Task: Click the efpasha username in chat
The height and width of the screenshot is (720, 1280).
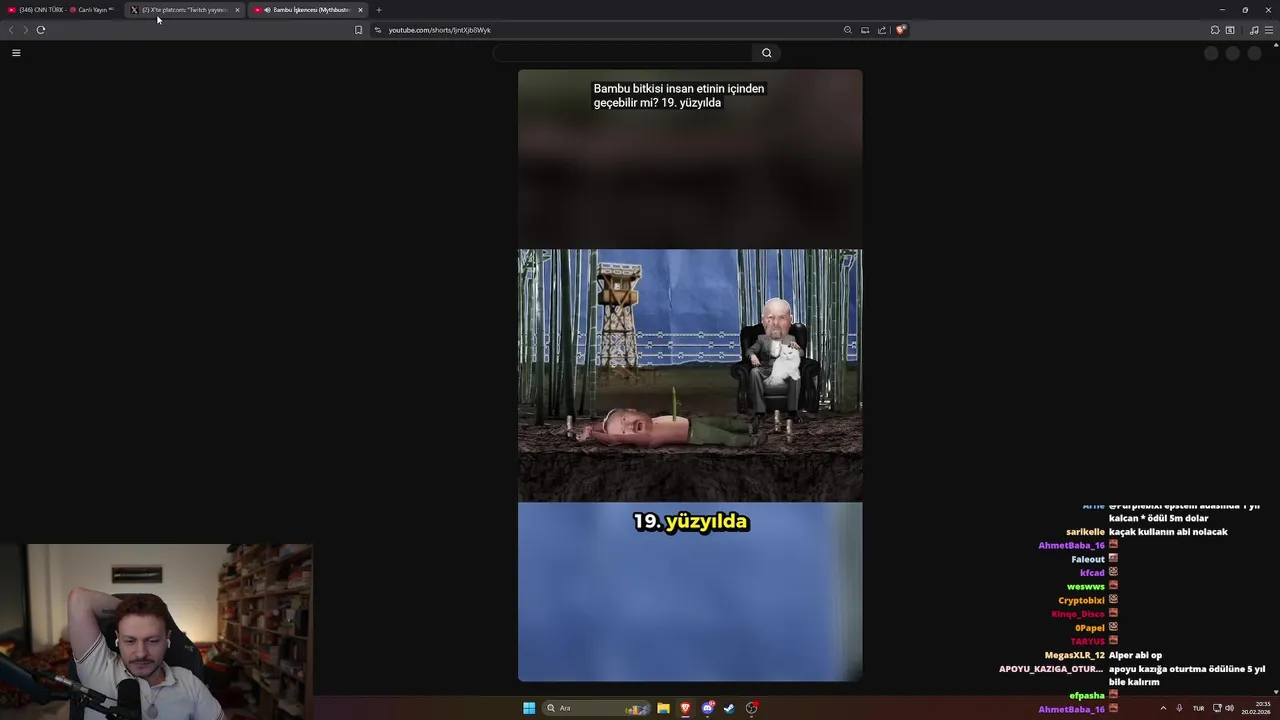Action: coord(1087,696)
